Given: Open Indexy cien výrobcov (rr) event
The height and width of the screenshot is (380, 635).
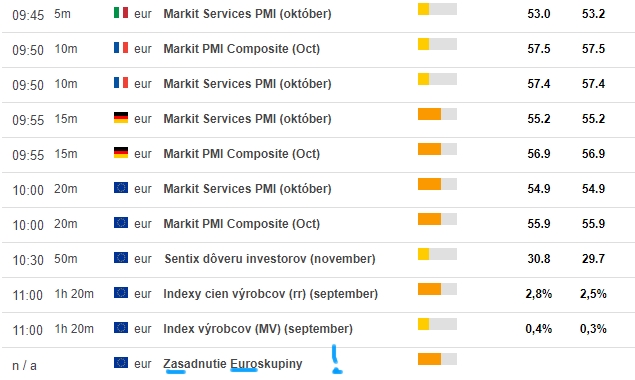Looking at the screenshot, I should pos(271,294).
